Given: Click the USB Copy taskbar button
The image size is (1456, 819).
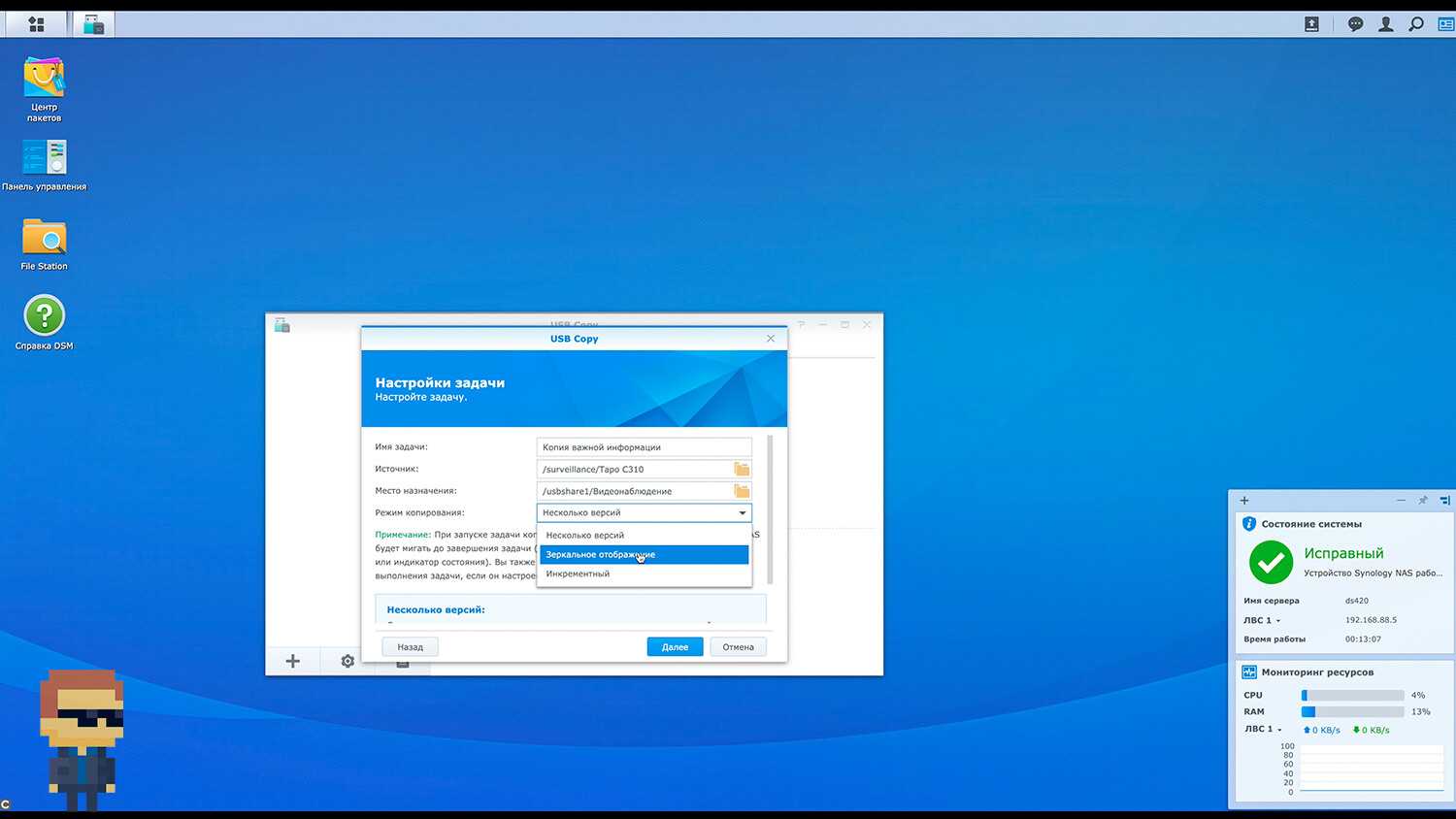Looking at the screenshot, I should coord(93,24).
